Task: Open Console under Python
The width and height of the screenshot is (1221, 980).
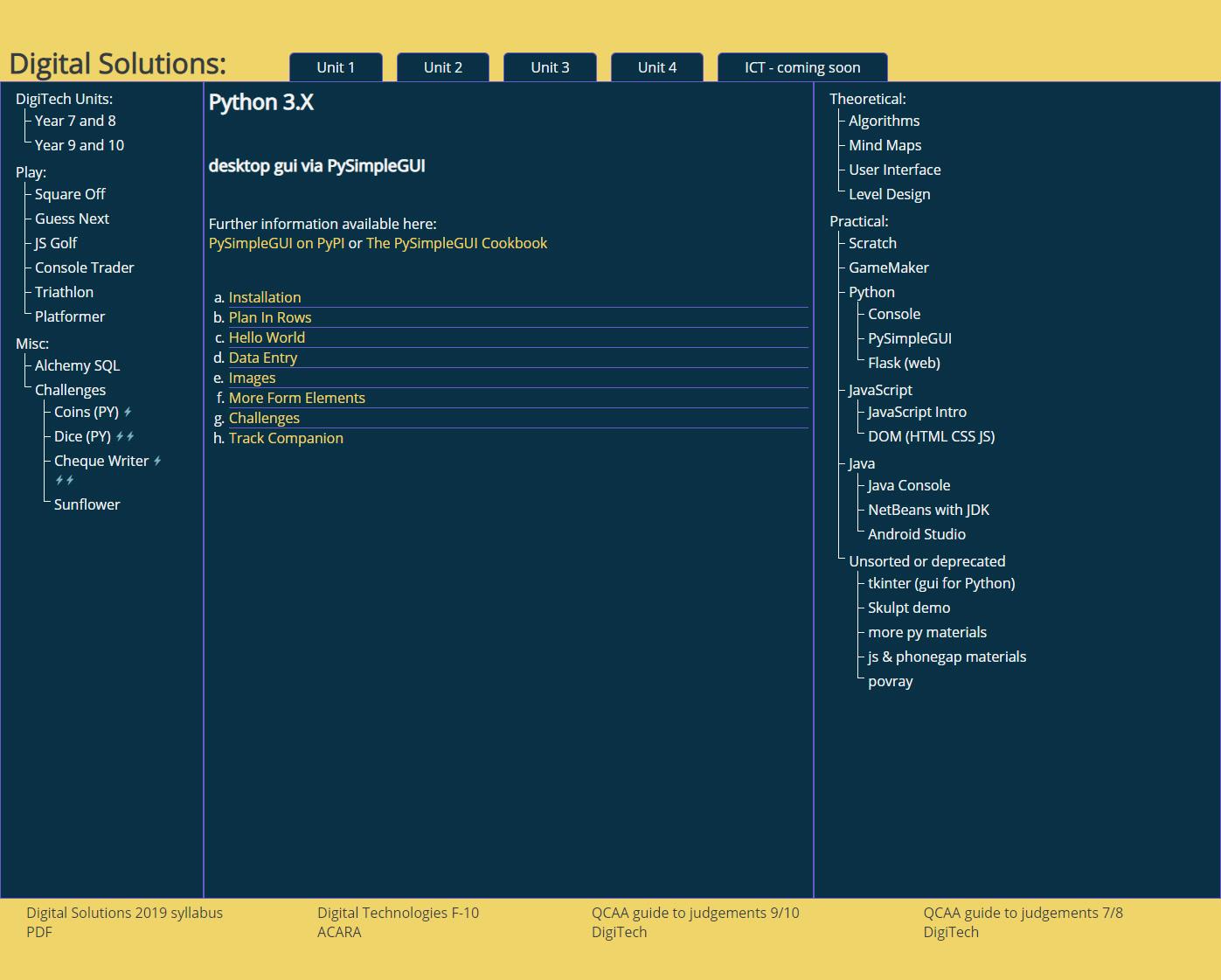Action: click(x=894, y=314)
